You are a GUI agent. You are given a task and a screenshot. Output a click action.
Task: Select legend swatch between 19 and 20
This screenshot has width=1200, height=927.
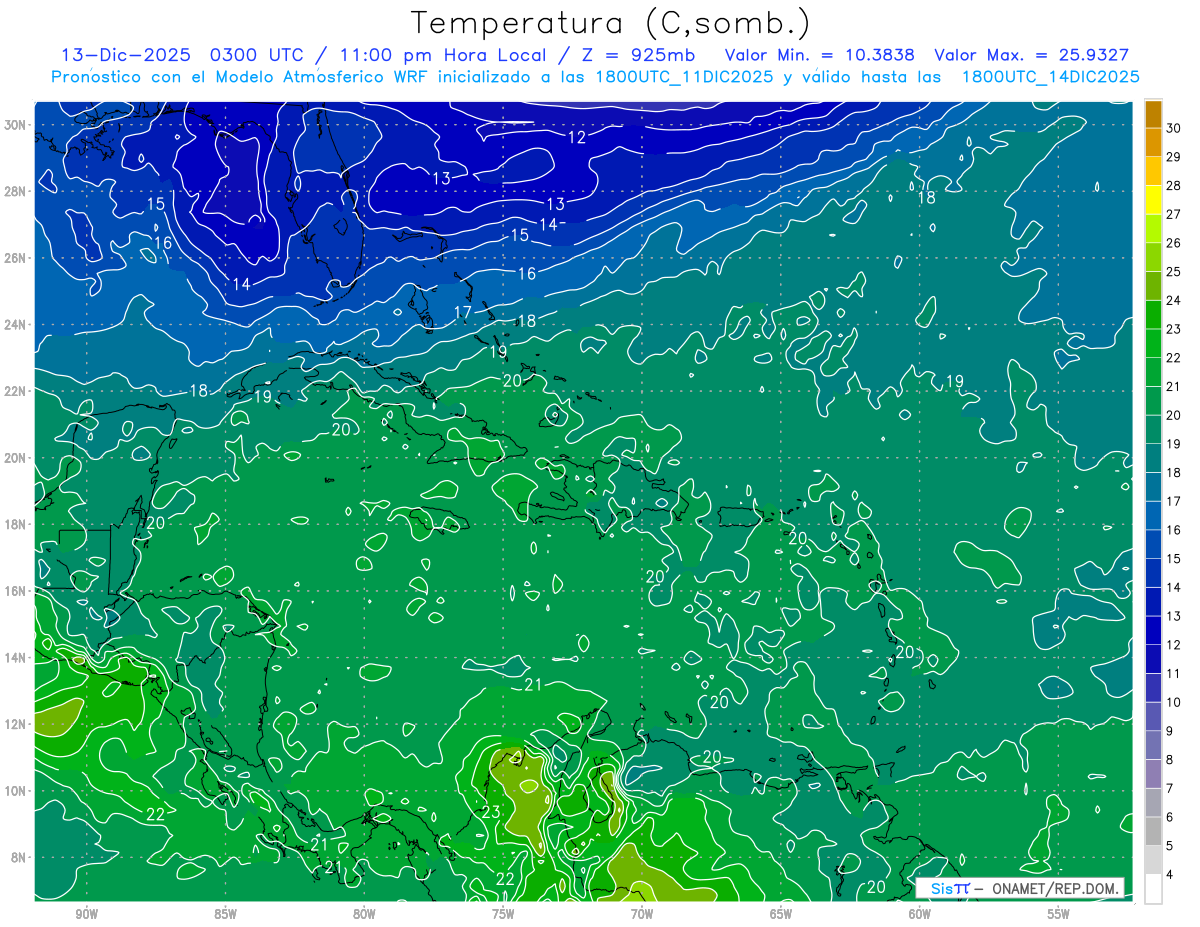pos(1153,430)
